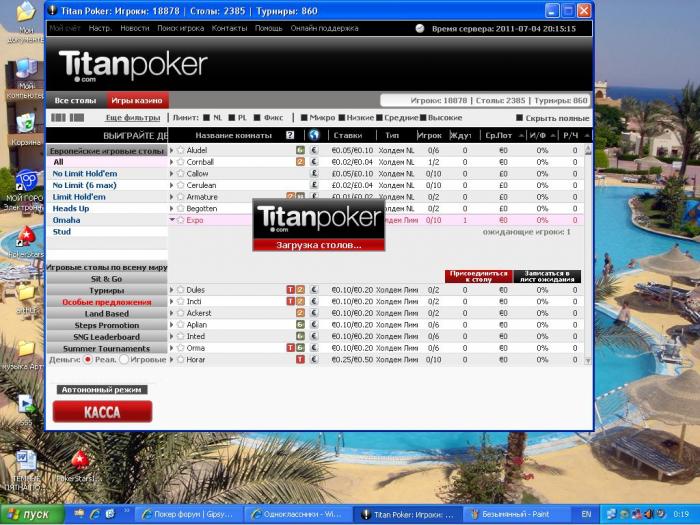Screen dimensions: 700x525
Task: Favorite the Aludel table star
Action: 181,150
